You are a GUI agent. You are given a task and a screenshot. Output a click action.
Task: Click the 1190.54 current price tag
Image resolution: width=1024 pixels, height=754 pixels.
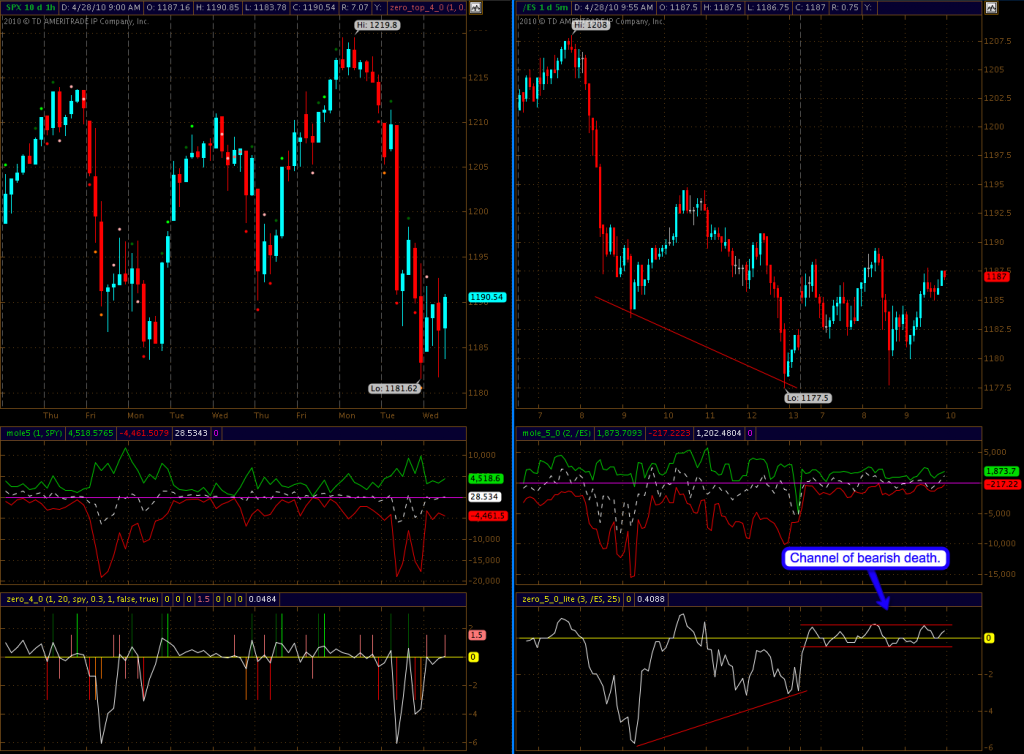[487, 298]
